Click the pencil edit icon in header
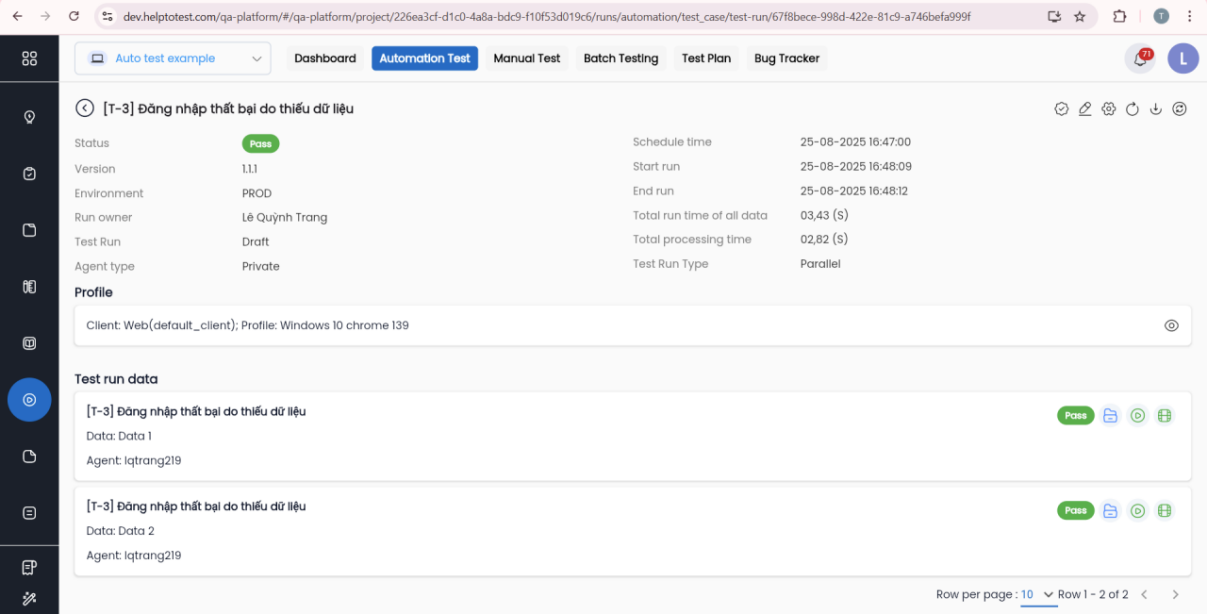The height and width of the screenshot is (614, 1207). point(1085,109)
